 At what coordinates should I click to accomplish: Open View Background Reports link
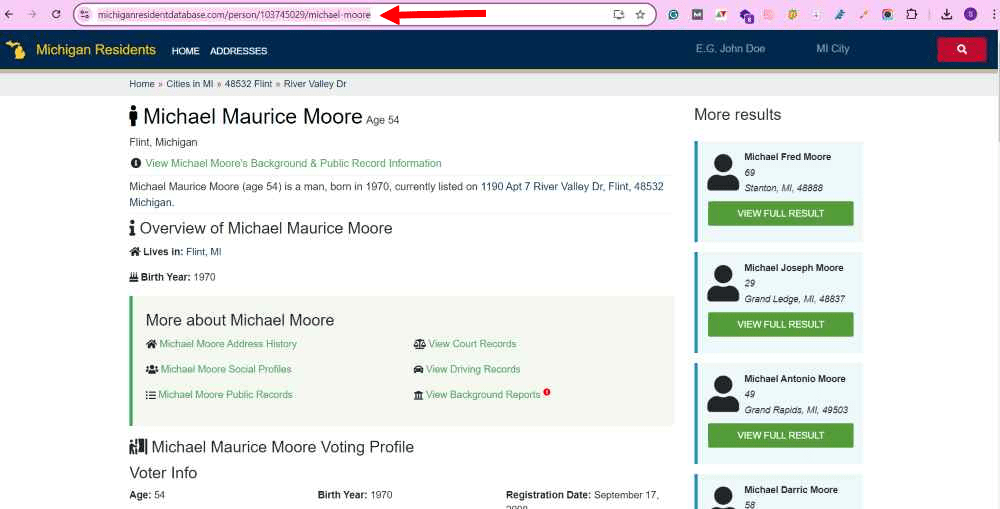[x=483, y=395]
